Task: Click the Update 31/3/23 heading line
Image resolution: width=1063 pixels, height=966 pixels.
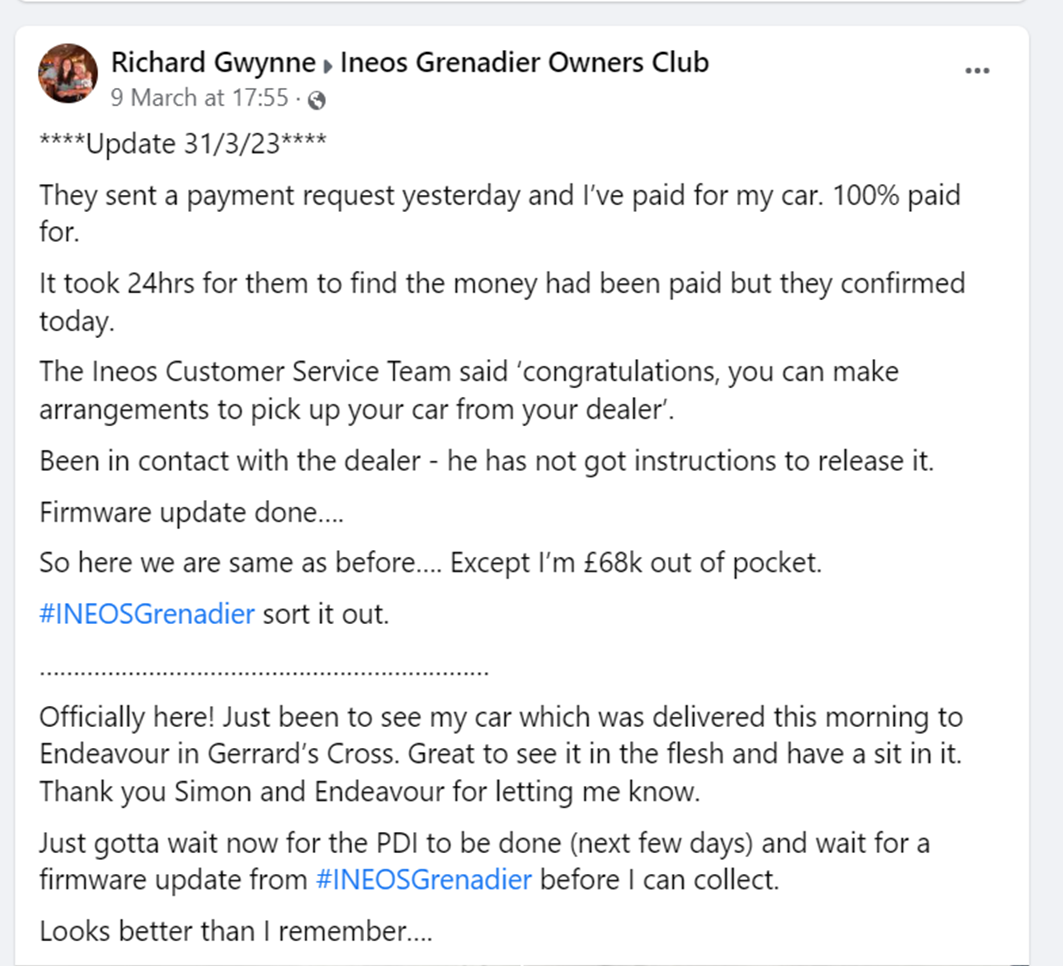Action: pos(183,144)
